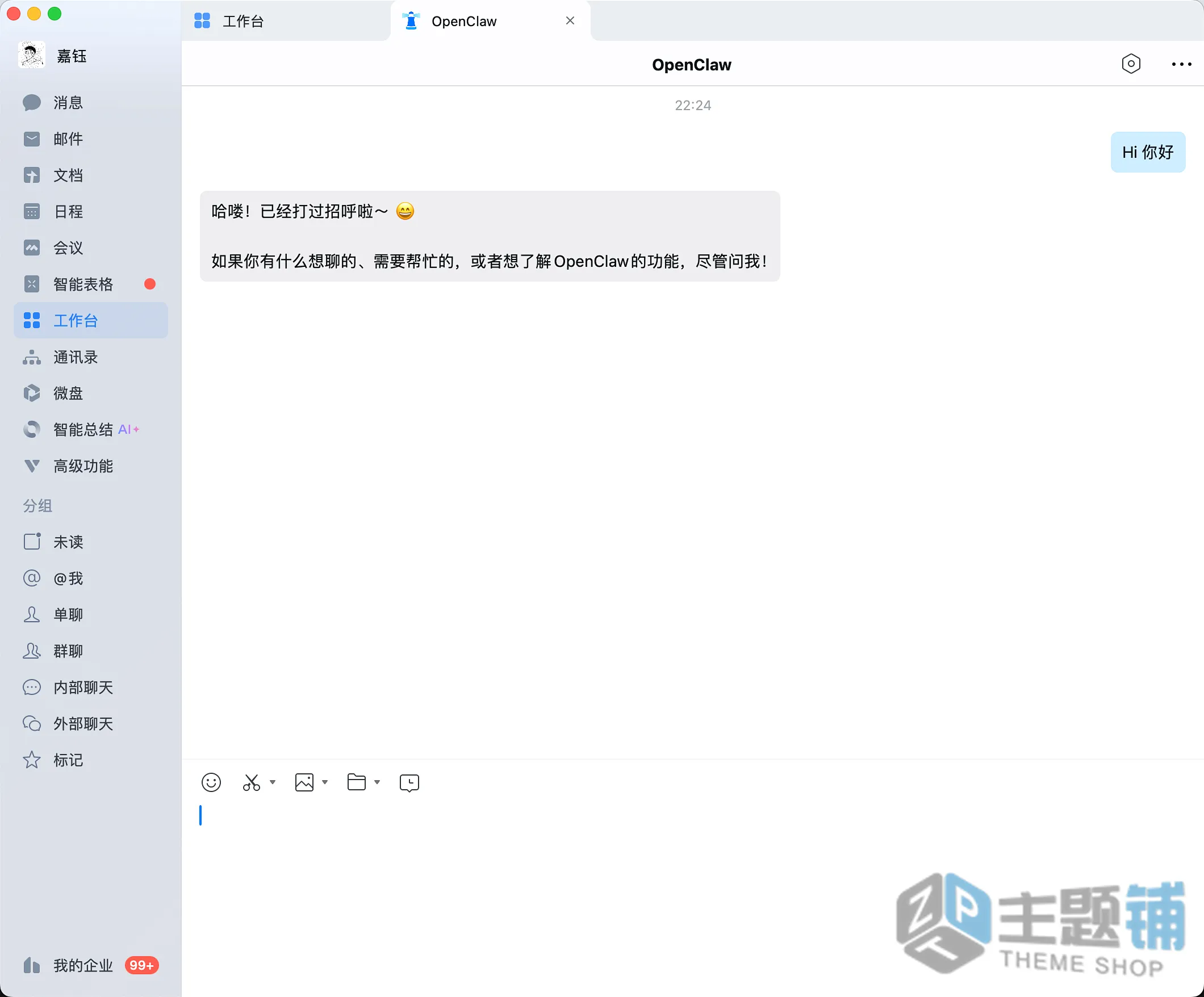Open the 文档 documents section
1204x997 pixels.
click(91, 175)
